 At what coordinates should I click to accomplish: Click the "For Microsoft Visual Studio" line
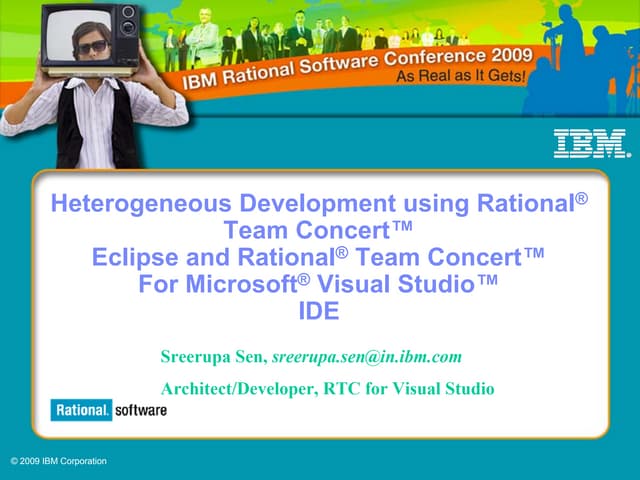click(x=319, y=284)
